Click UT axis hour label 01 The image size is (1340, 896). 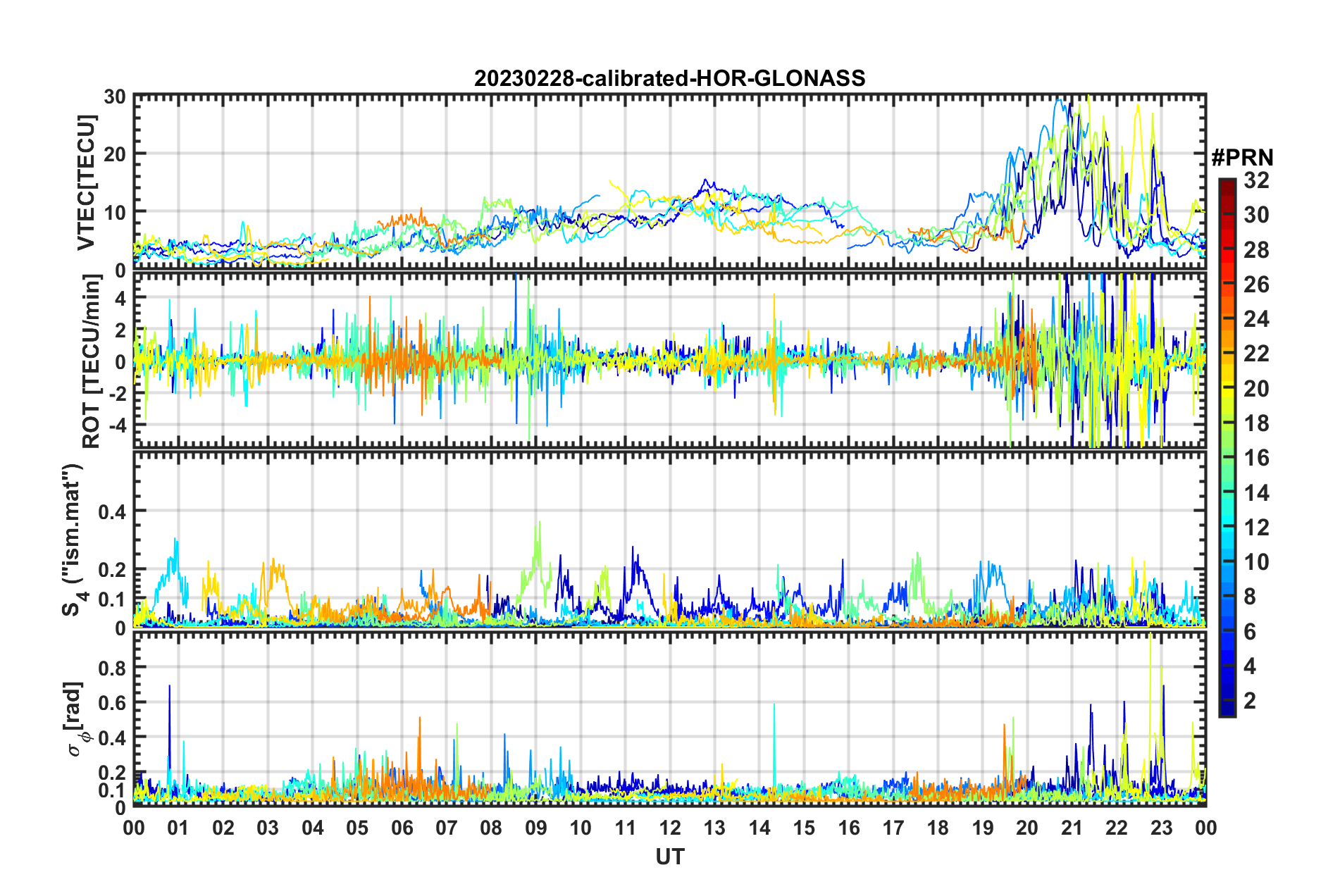[x=178, y=828]
